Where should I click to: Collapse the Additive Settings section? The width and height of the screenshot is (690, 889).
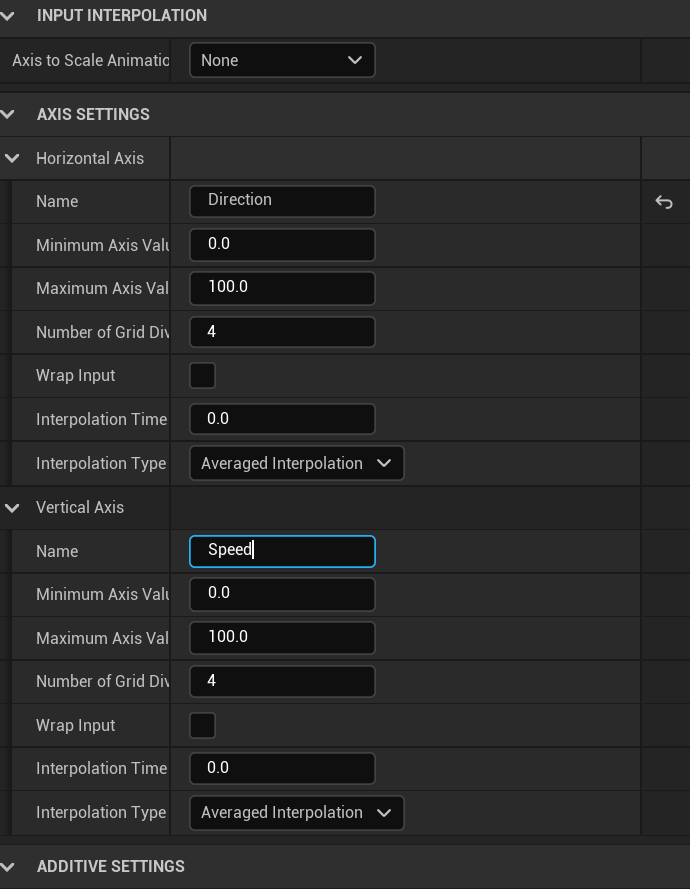coord(9,866)
